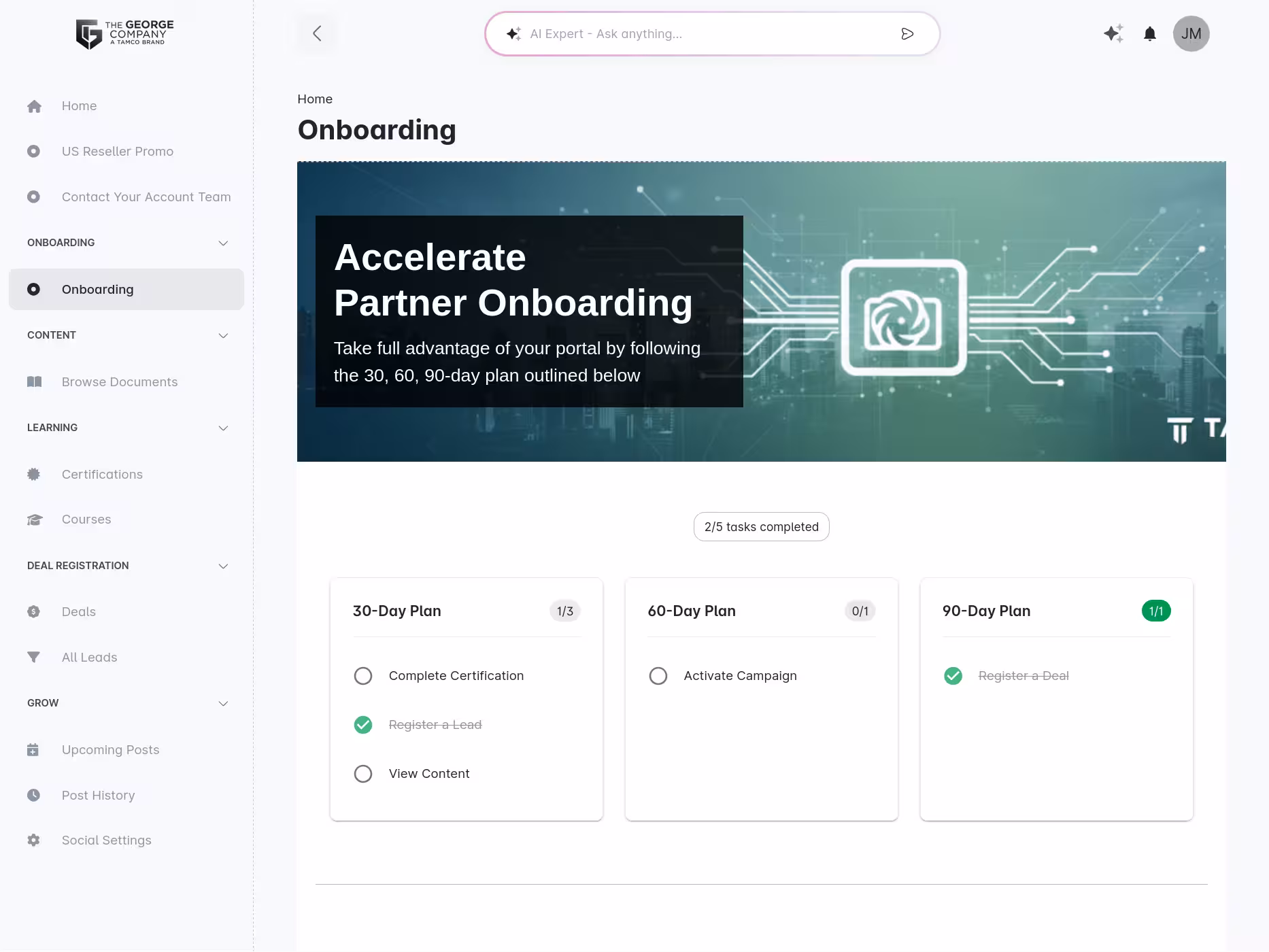Screen dimensions: 1269x952
Task: Click the Certifications badge icon
Action: 34,474
